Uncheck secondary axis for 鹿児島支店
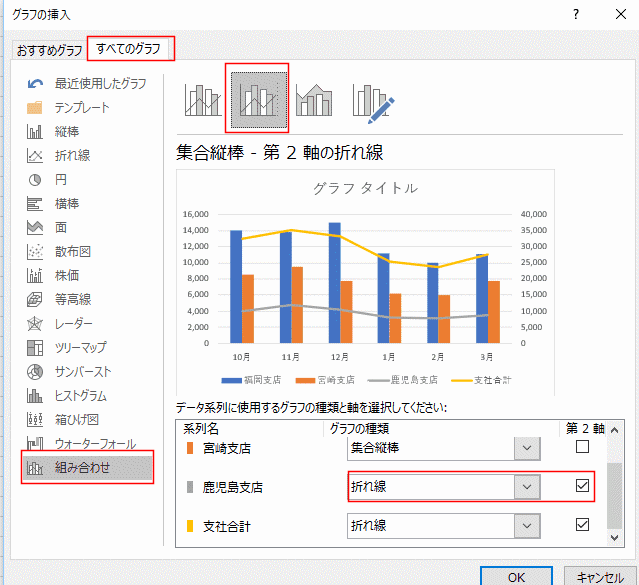This screenshot has height=585, width=639. pos(582,486)
